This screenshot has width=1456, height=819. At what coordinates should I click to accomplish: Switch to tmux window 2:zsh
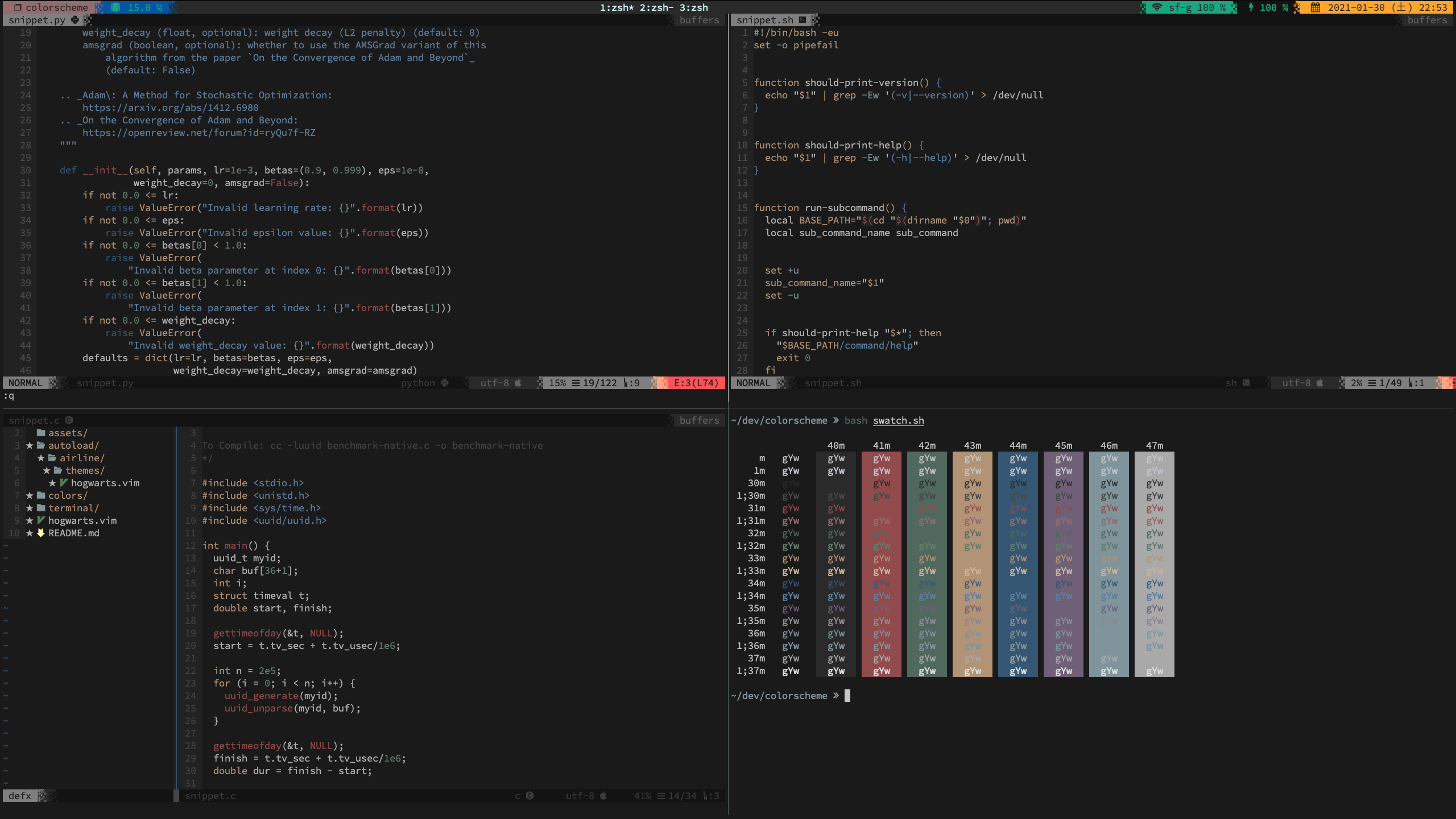click(x=656, y=7)
